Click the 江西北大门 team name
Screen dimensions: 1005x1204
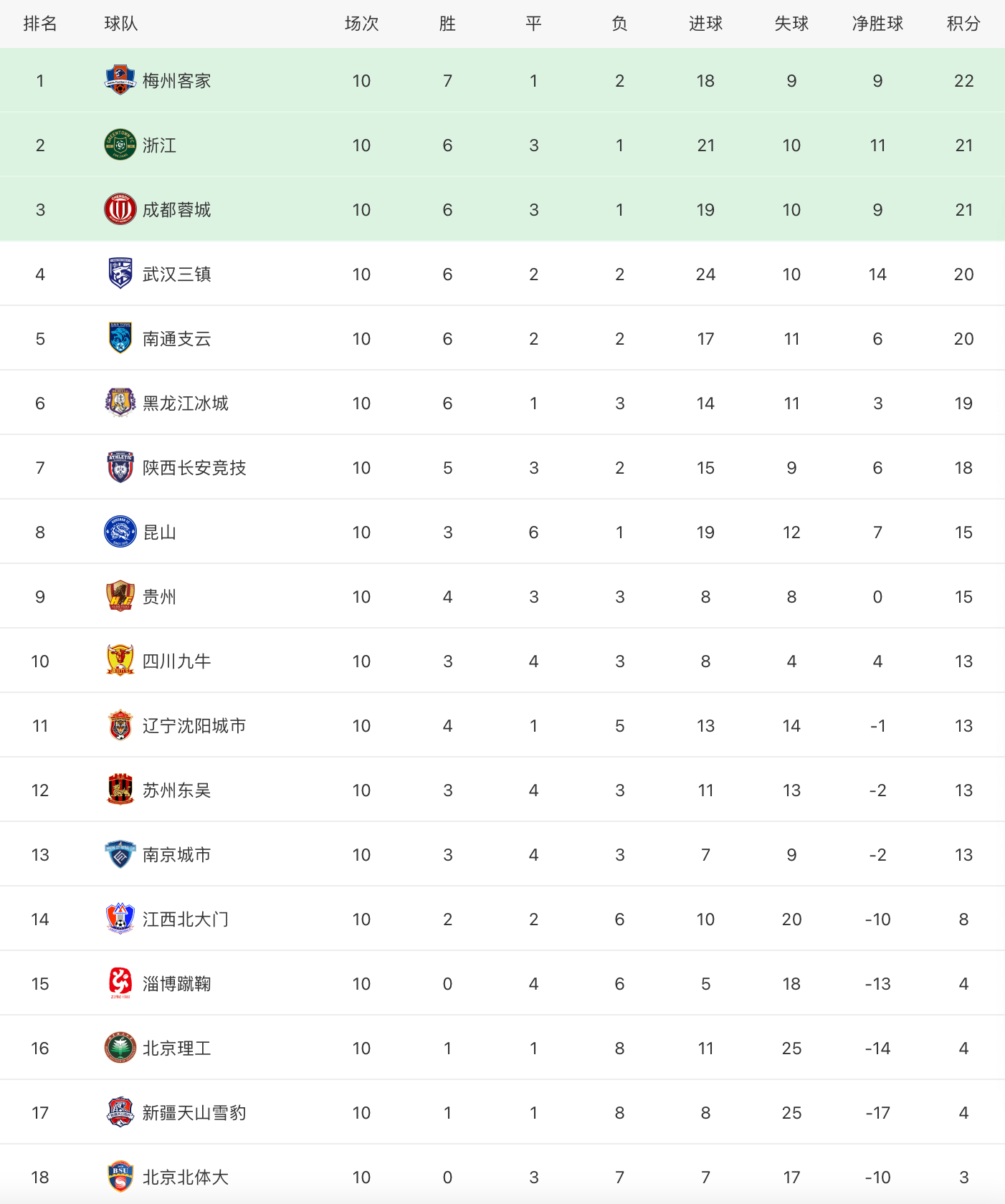click(x=186, y=919)
